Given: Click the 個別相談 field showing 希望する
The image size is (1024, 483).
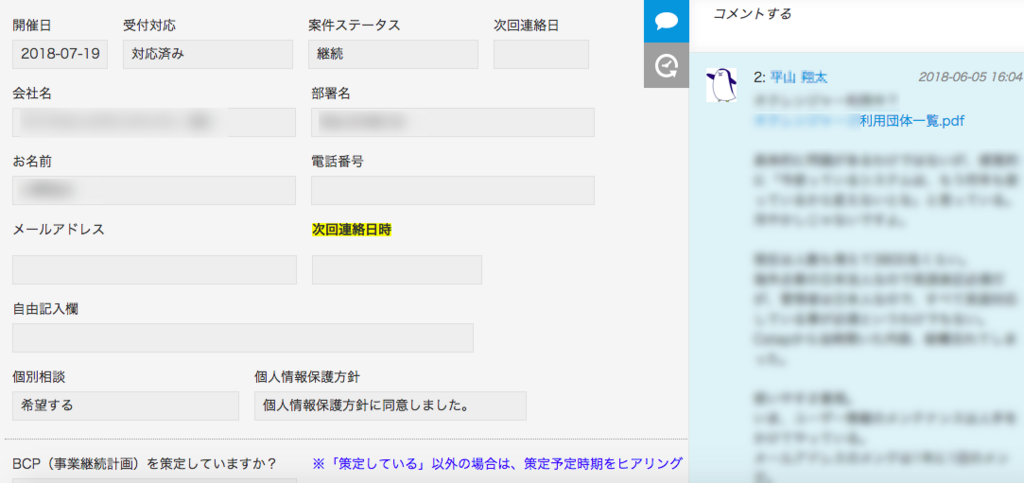Looking at the screenshot, I should pos(125,406).
